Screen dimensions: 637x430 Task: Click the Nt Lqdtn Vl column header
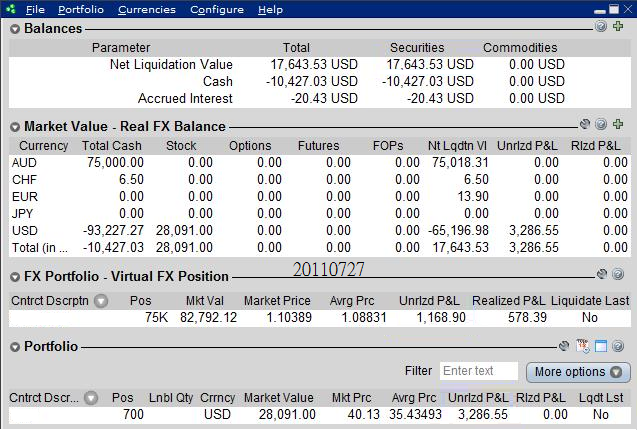(457, 146)
